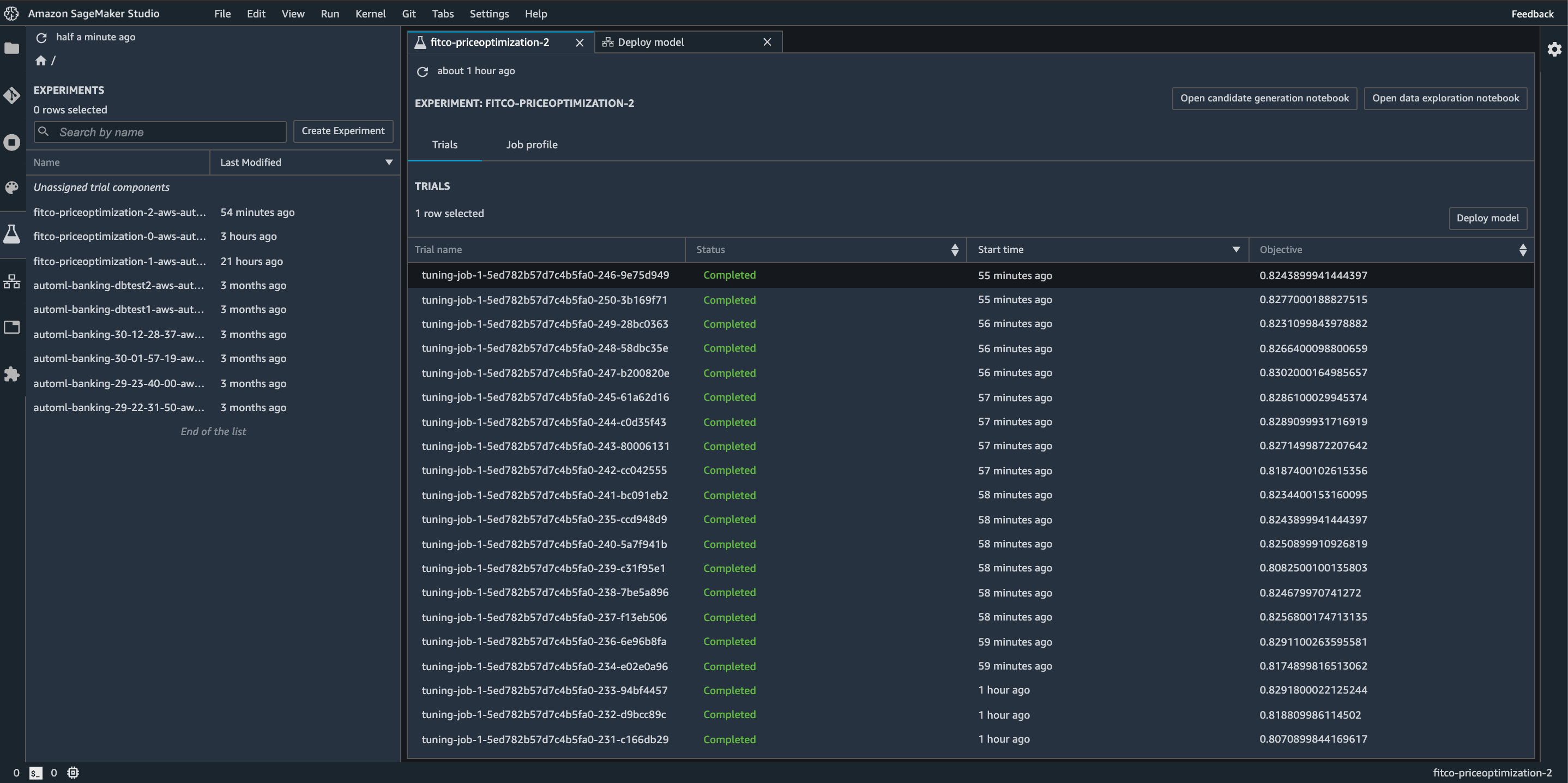Image resolution: width=1568 pixels, height=783 pixels.
Task: Open the file browser folder icon
Action: click(x=11, y=48)
